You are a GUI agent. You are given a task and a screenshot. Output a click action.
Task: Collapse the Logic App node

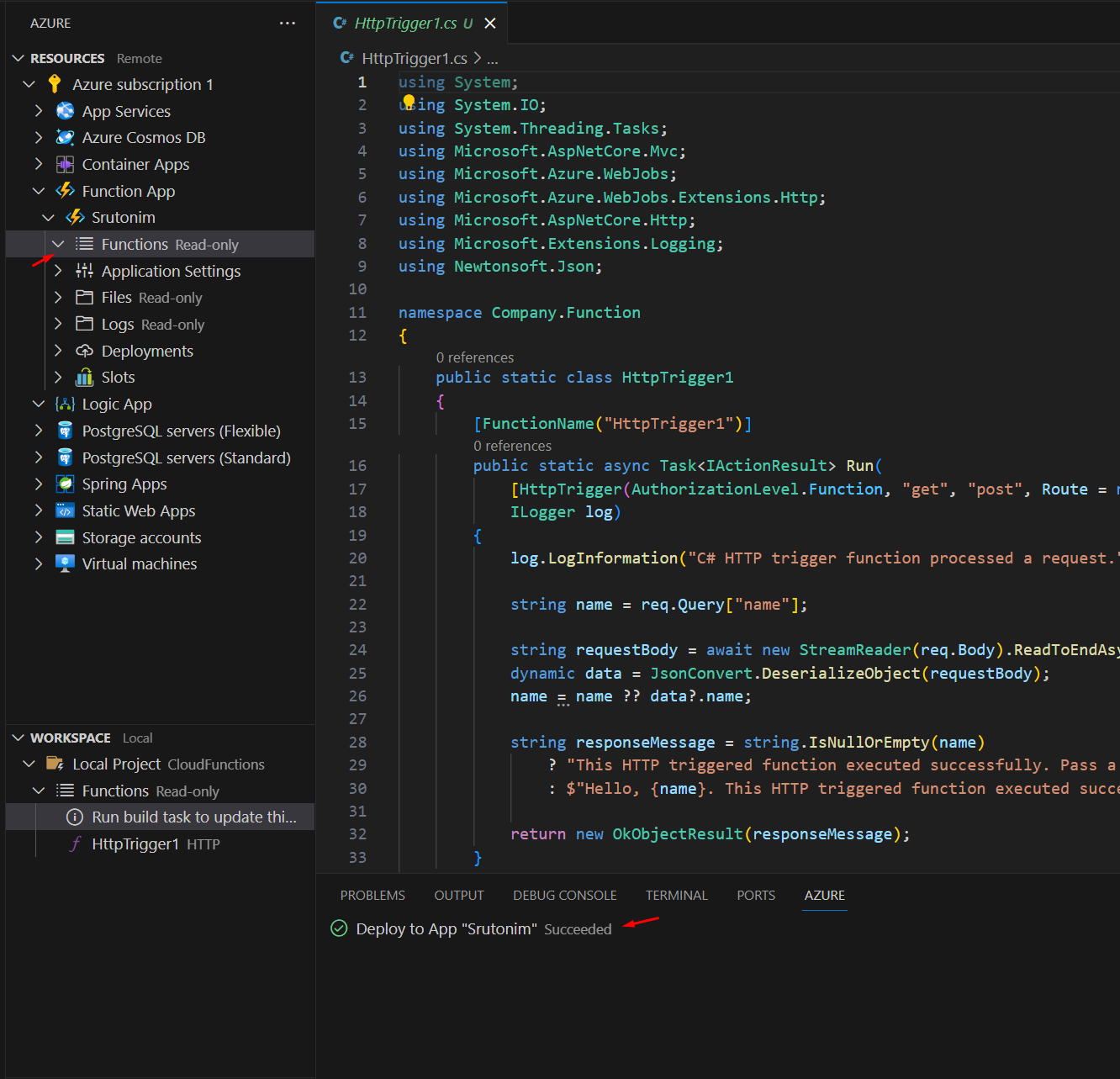(39, 404)
